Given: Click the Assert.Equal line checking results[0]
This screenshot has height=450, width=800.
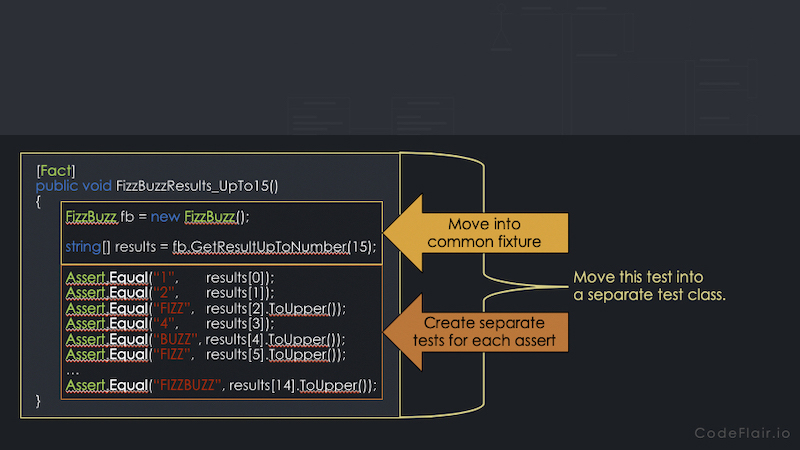Looking at the screenshot, I should click(170, 278).
